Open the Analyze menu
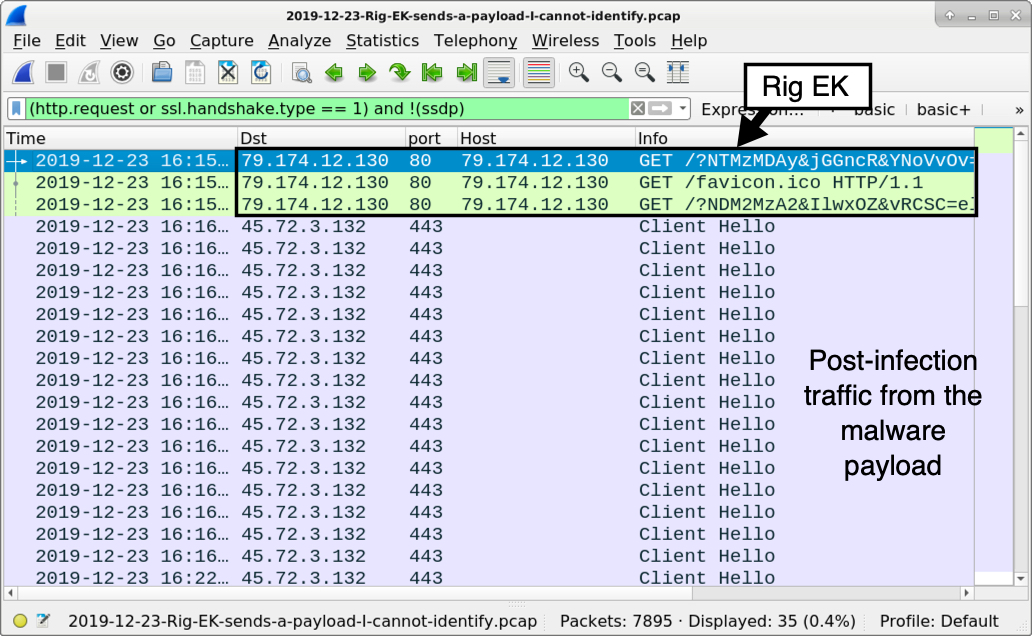The image size is (1032, 636). tap(299, 41)
